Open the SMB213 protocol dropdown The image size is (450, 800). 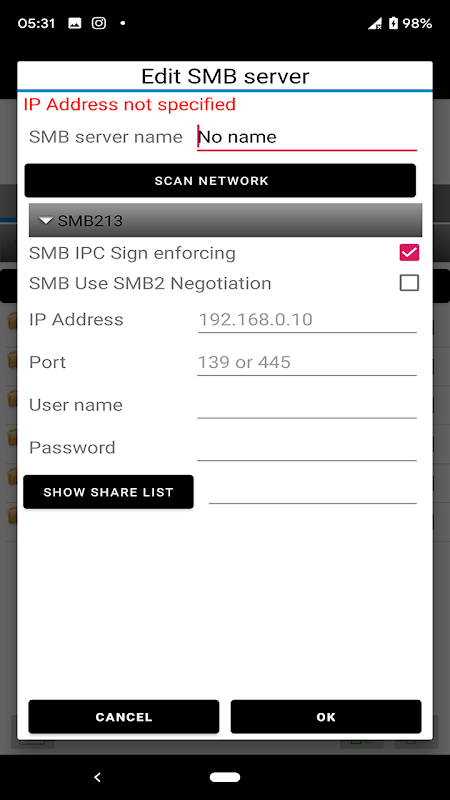(x=226, y=220)
